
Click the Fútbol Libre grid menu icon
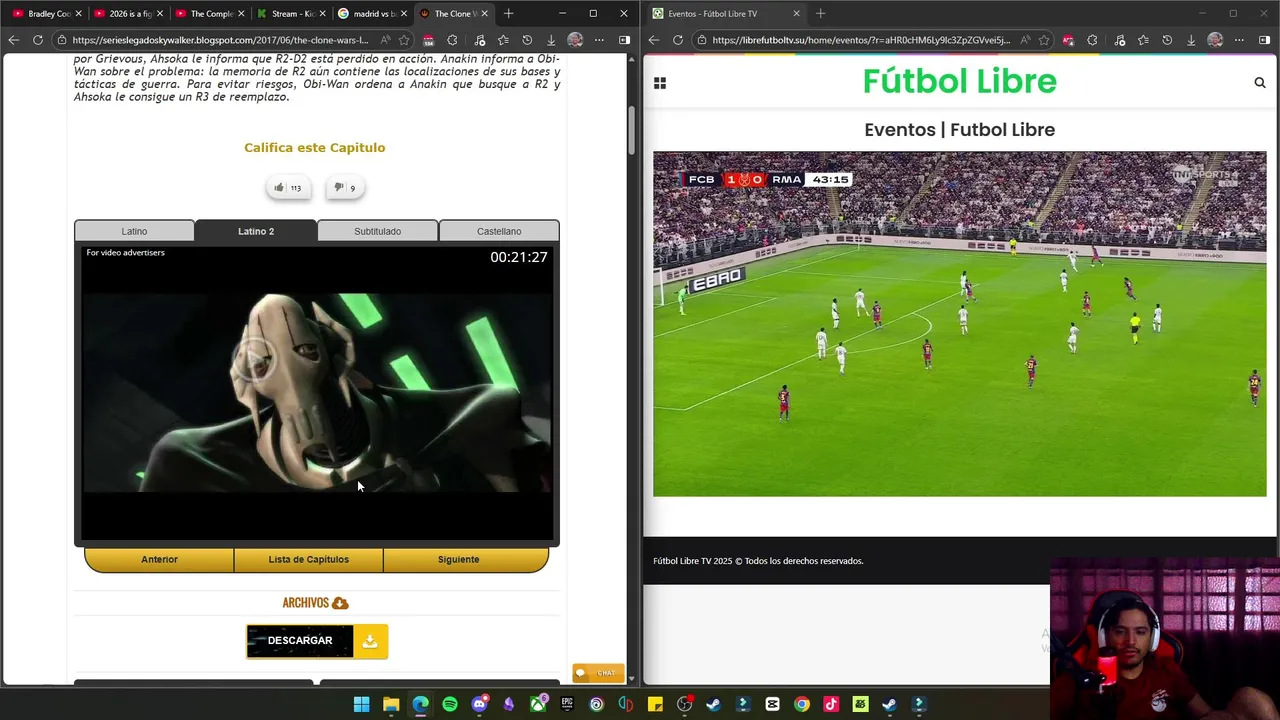[x=660, y=83]
